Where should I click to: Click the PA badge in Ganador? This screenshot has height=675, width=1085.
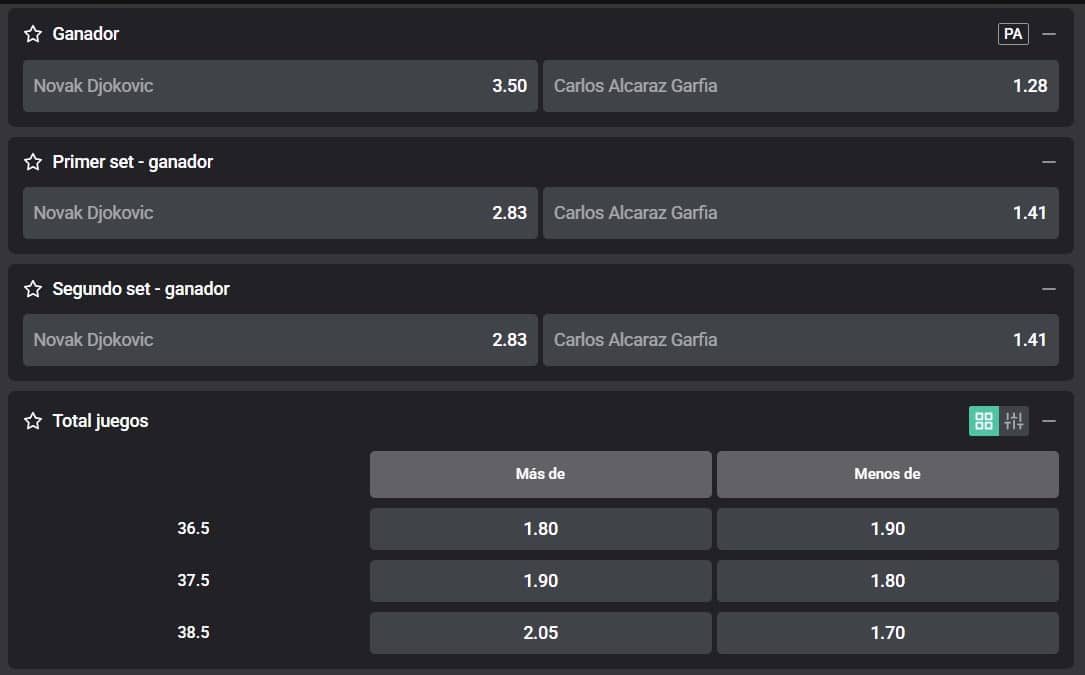click(x=1013, y=34)
